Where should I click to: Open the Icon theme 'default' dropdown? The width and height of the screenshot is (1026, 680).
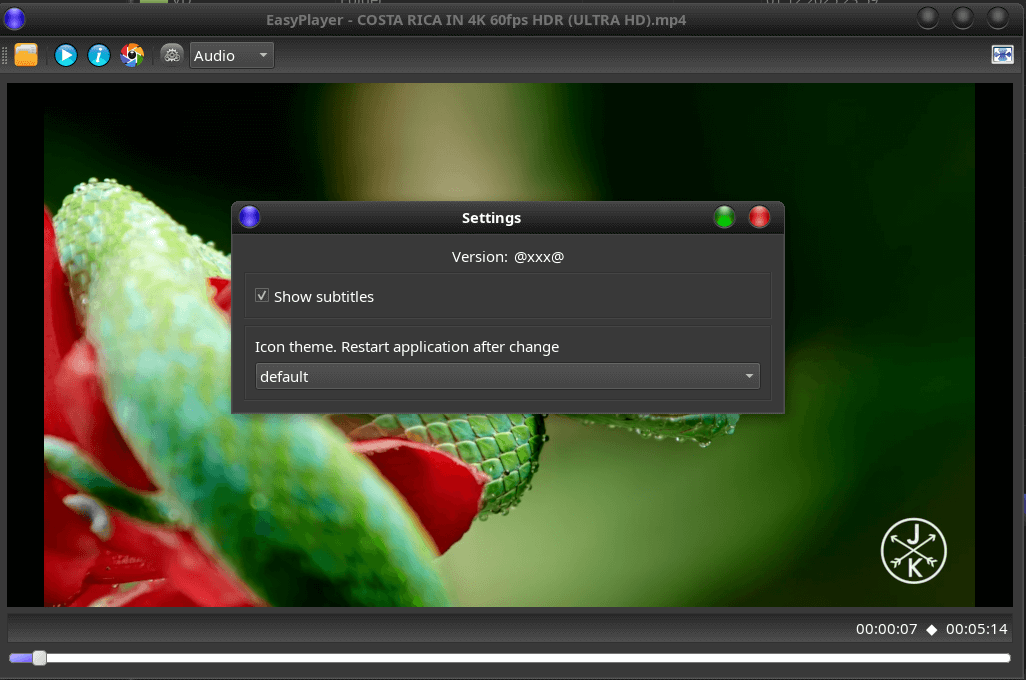507,376
